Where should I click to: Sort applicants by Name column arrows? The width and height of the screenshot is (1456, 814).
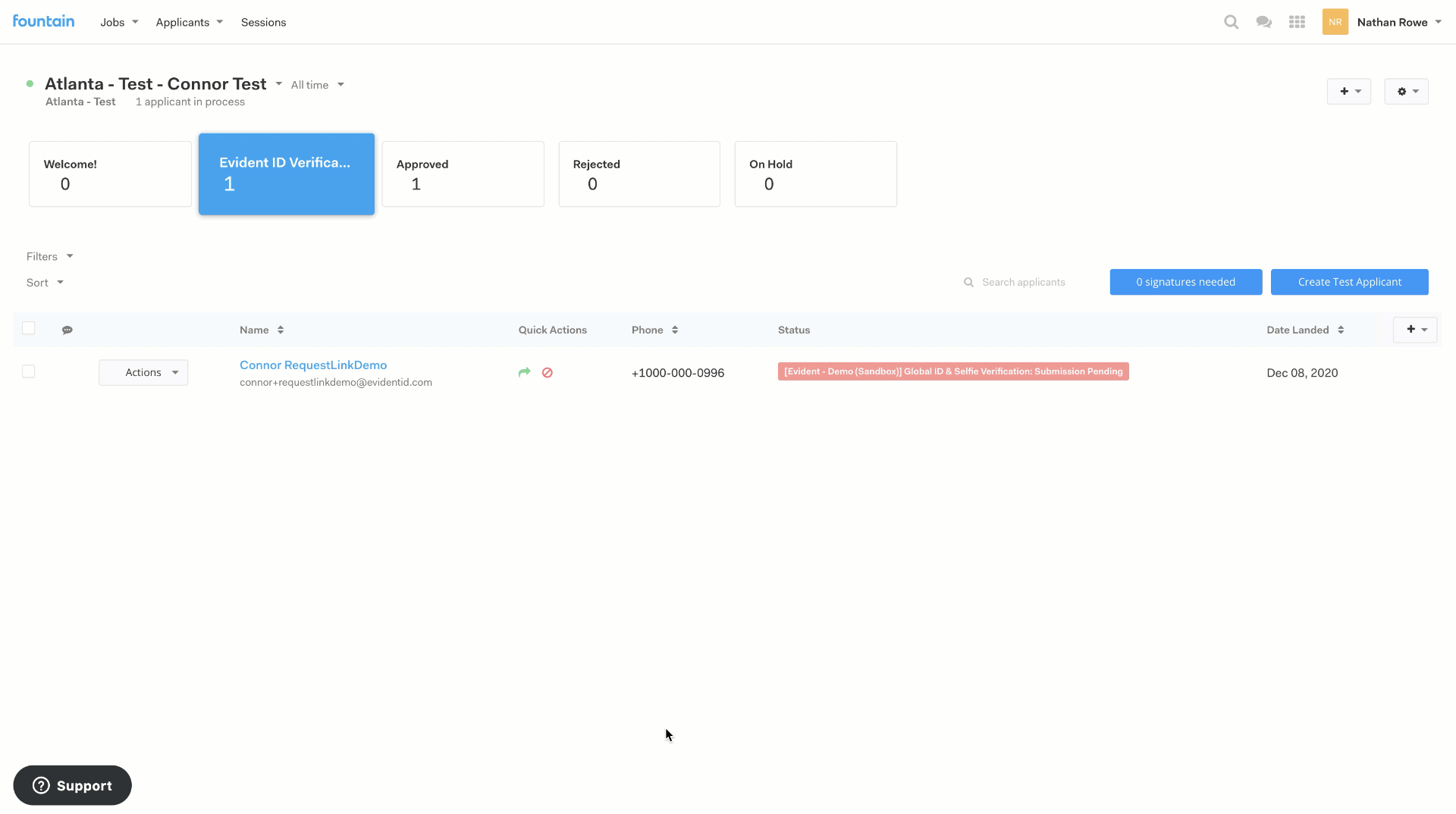281,330
